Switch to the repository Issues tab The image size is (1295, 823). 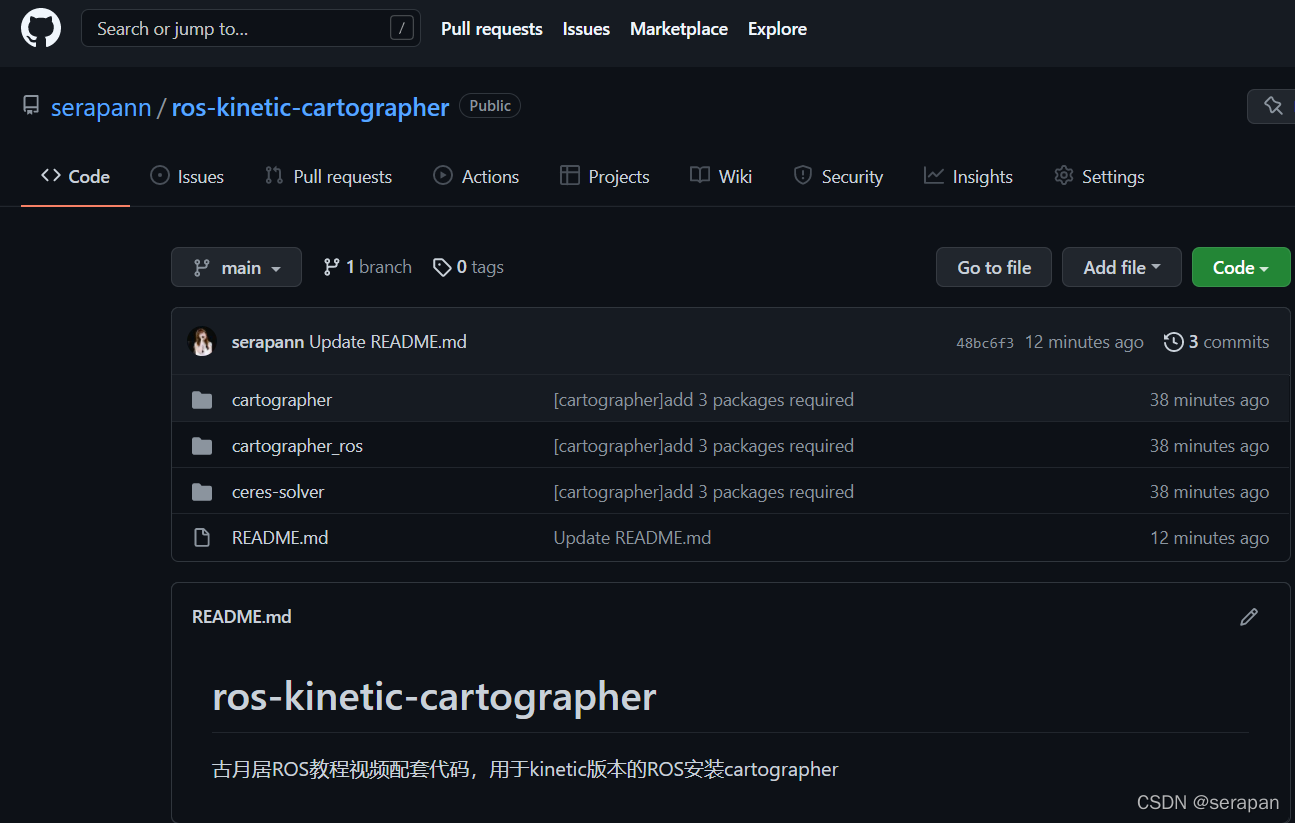click(x=187, y=176)
